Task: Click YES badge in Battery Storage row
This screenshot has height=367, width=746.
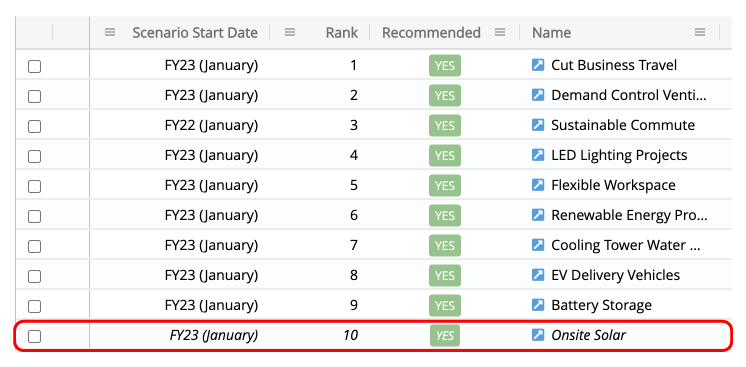Action: tap(445, 306)
